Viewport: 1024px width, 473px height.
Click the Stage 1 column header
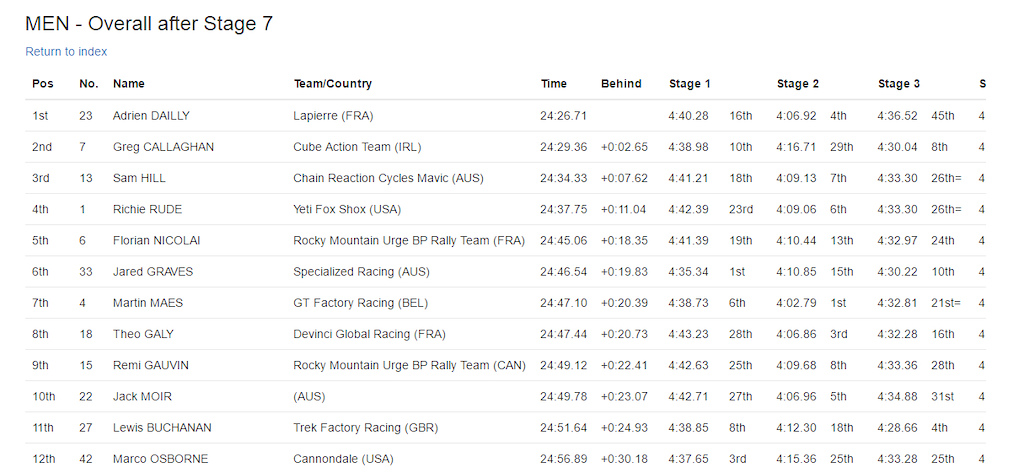[690, 84]
